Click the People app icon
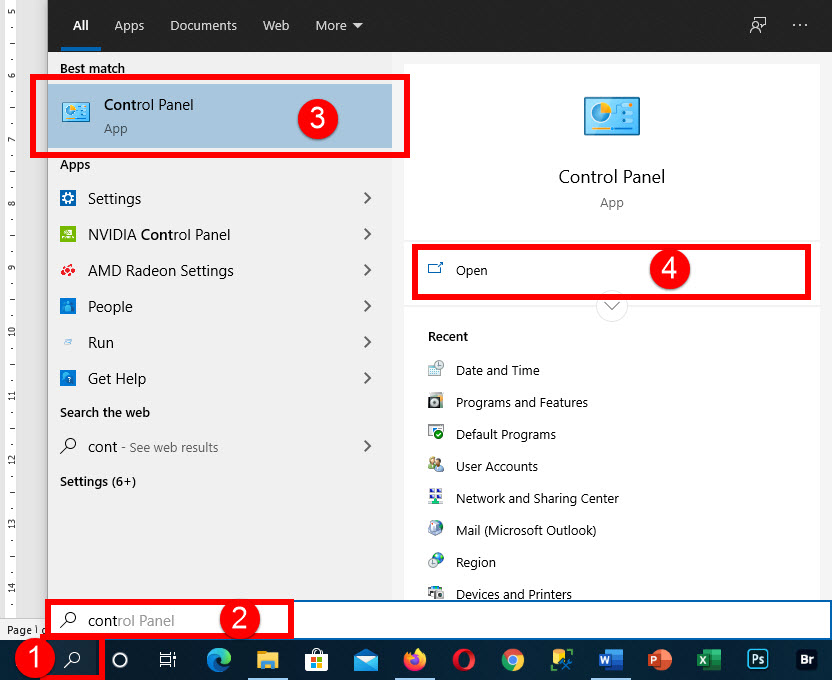 coord(68,307)
